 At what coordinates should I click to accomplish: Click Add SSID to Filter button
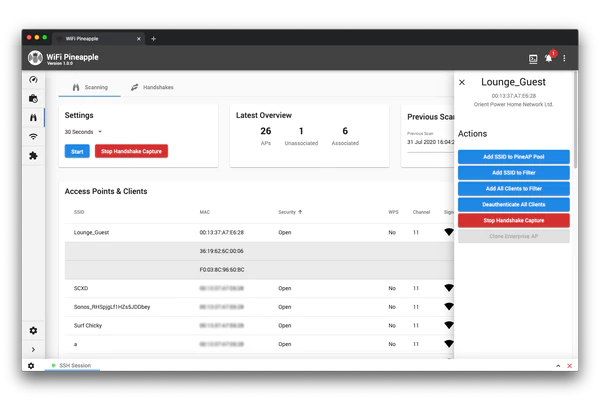[514, 173]
